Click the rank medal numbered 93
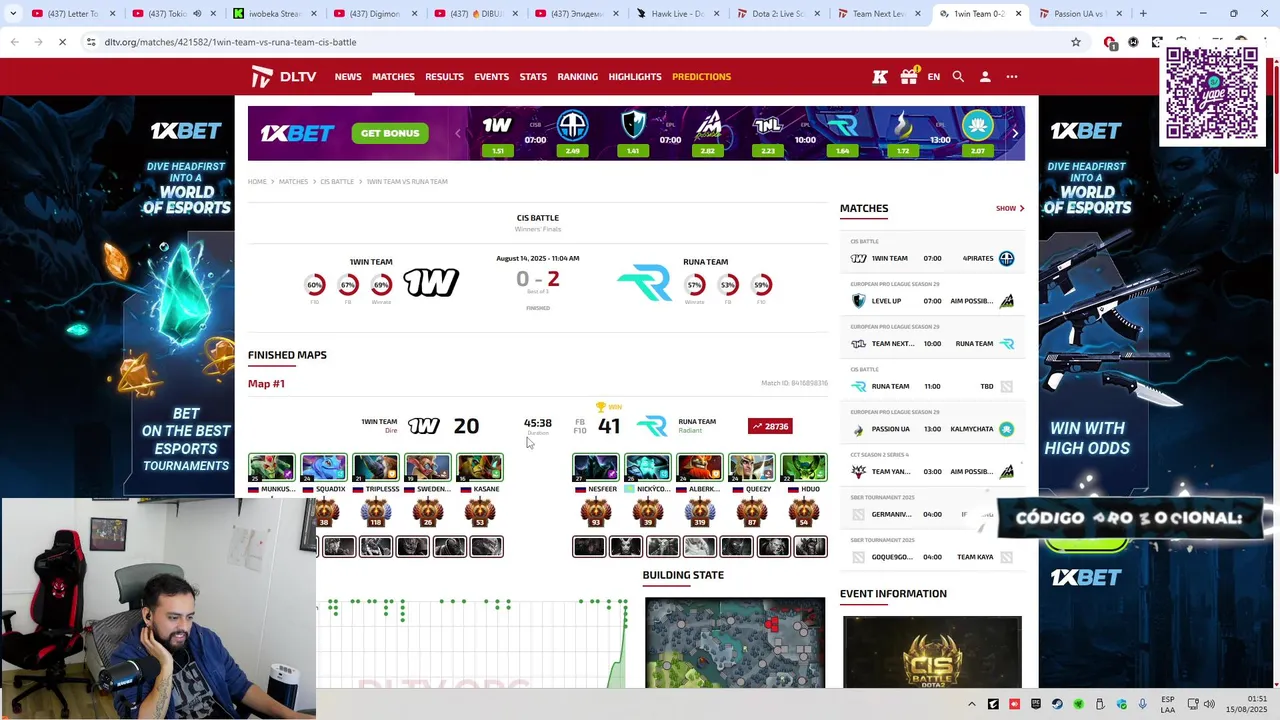 click(596, 513)
